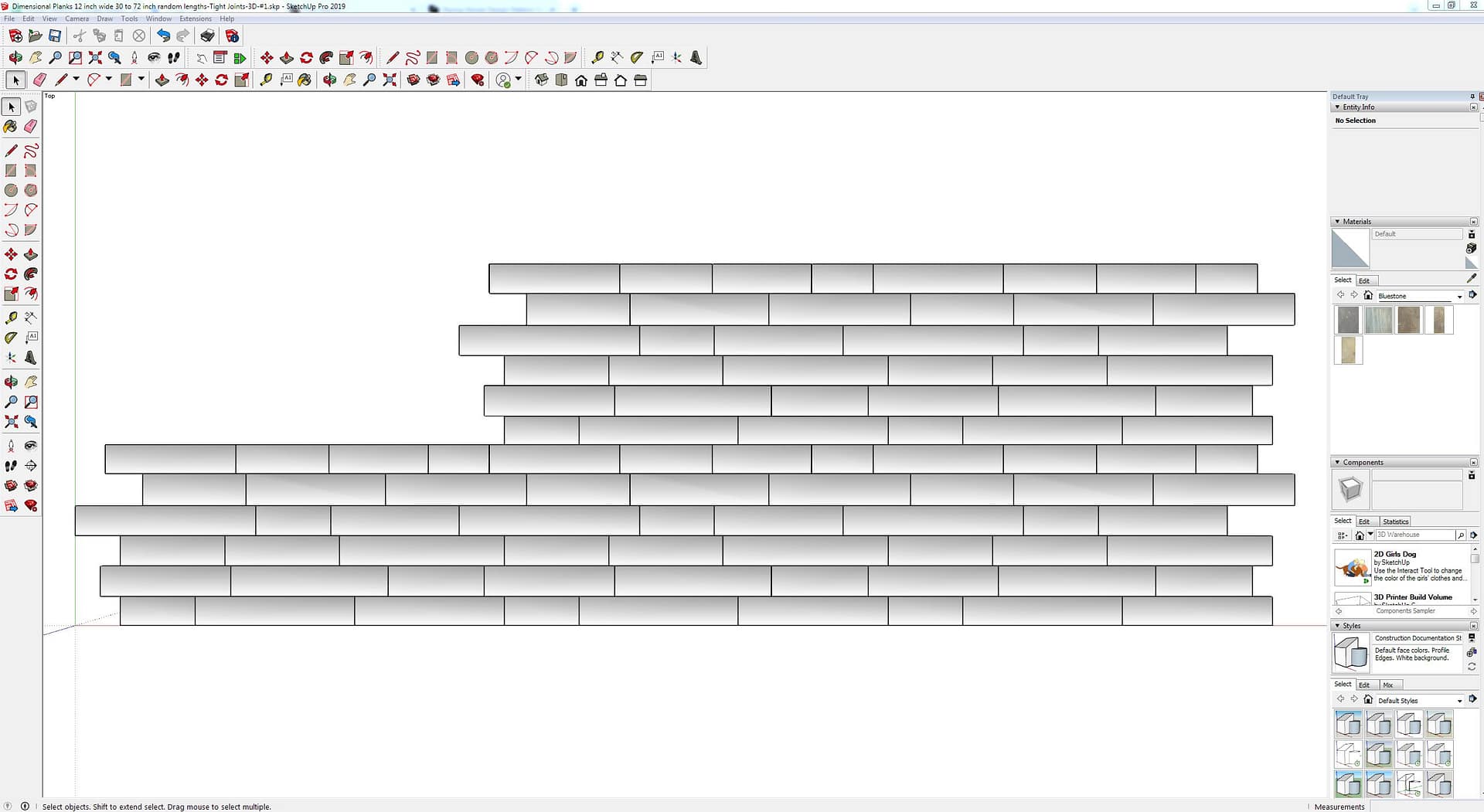1484x812 pixels.
Task: Open the Default Styles collection dropdown
Action: [1459, 702]
